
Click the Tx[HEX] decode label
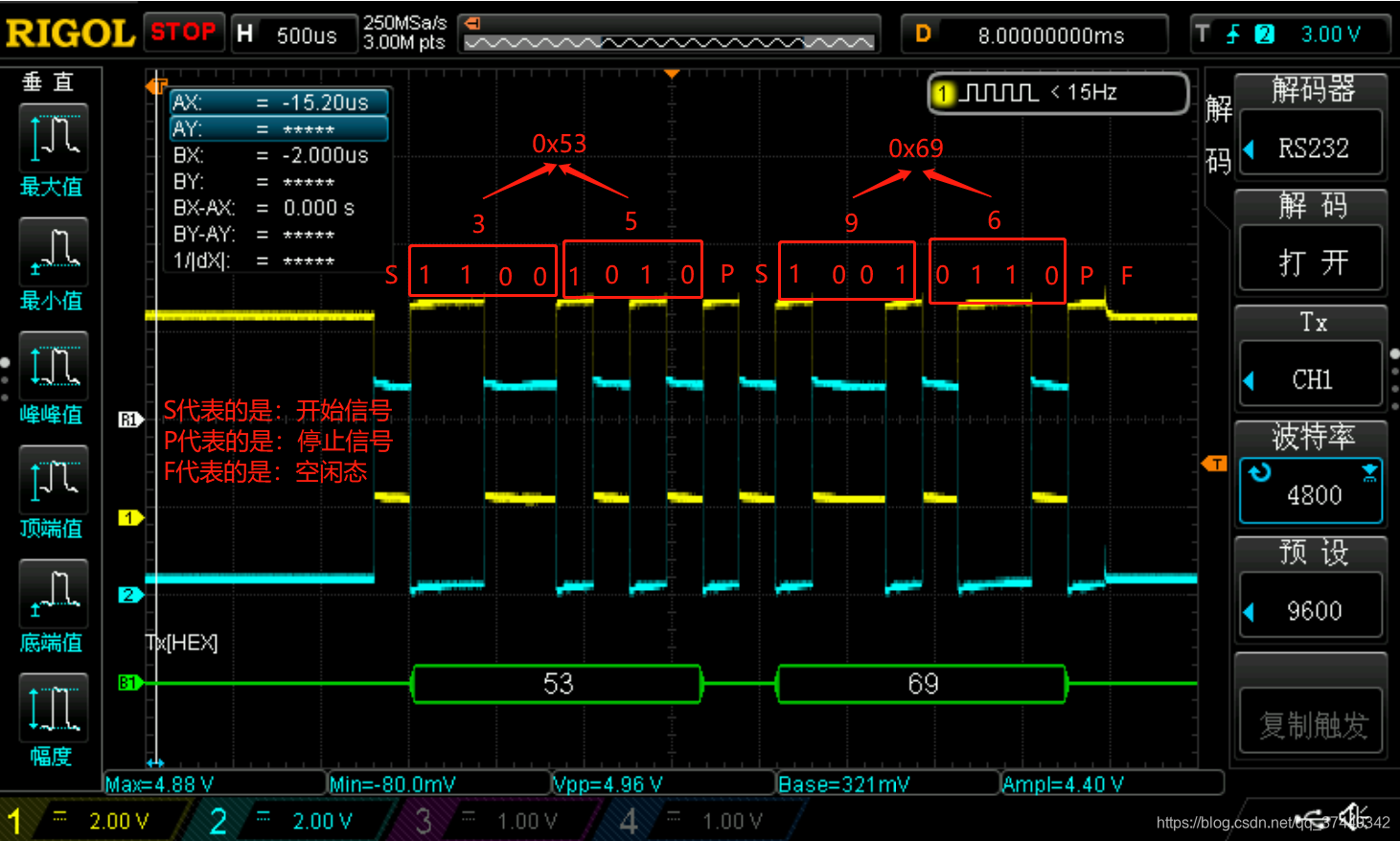181,643
